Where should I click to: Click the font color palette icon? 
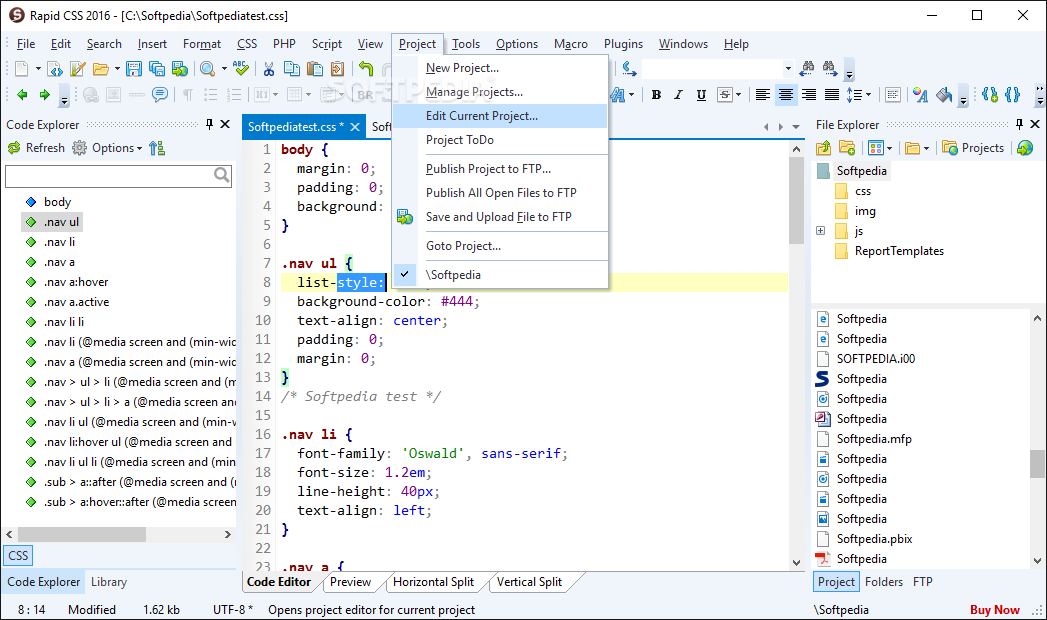tap(920, 95)
